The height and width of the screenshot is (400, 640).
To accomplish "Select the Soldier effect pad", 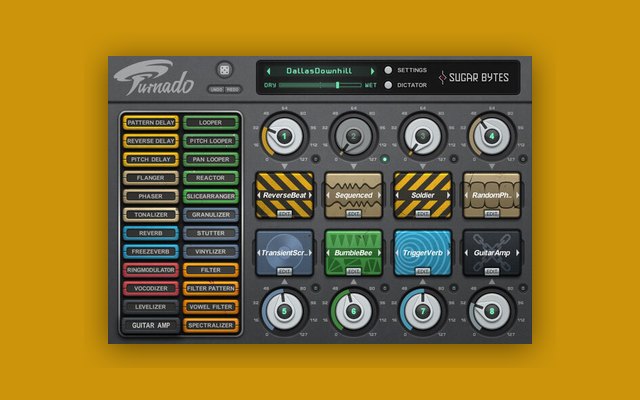I will pos(422,195).
